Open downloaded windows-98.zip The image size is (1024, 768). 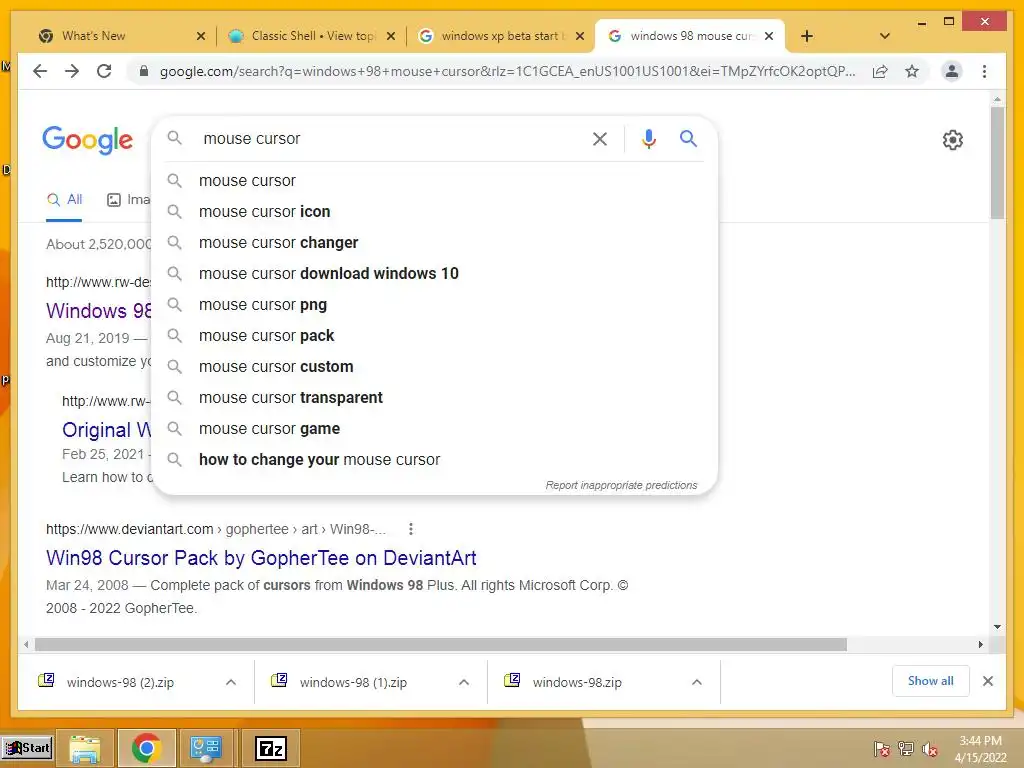577,682
